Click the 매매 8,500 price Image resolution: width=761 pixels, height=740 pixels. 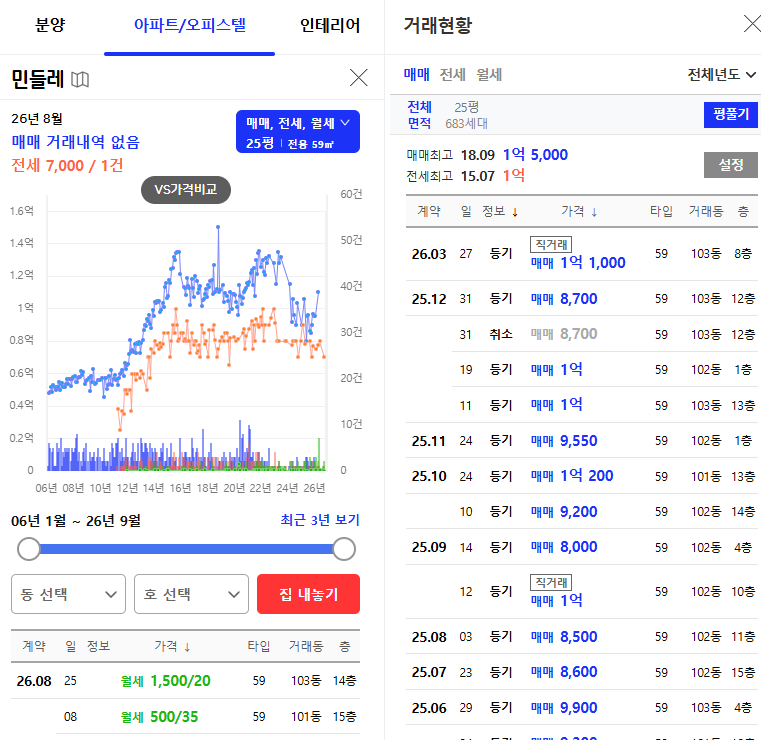tap(564, 637)
